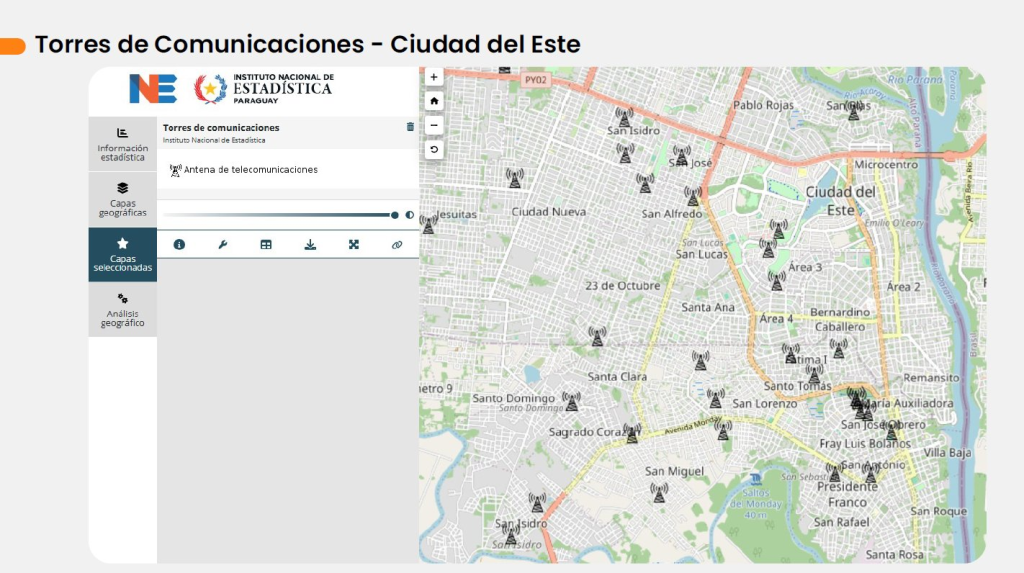Click the half-circle contrast icon beside the slider
Viewport: 1024px width, 573px height.
[410, 215]
